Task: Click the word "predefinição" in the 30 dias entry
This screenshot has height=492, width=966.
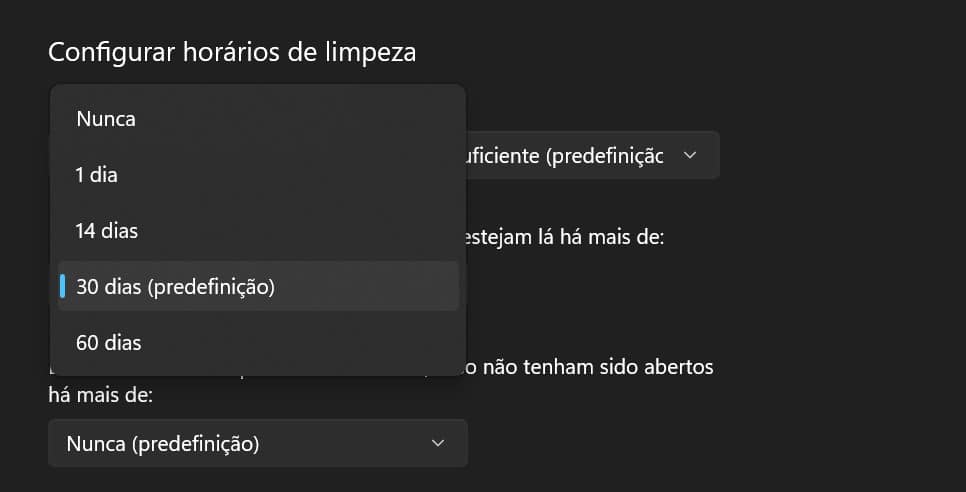Action: coord(211,287)
